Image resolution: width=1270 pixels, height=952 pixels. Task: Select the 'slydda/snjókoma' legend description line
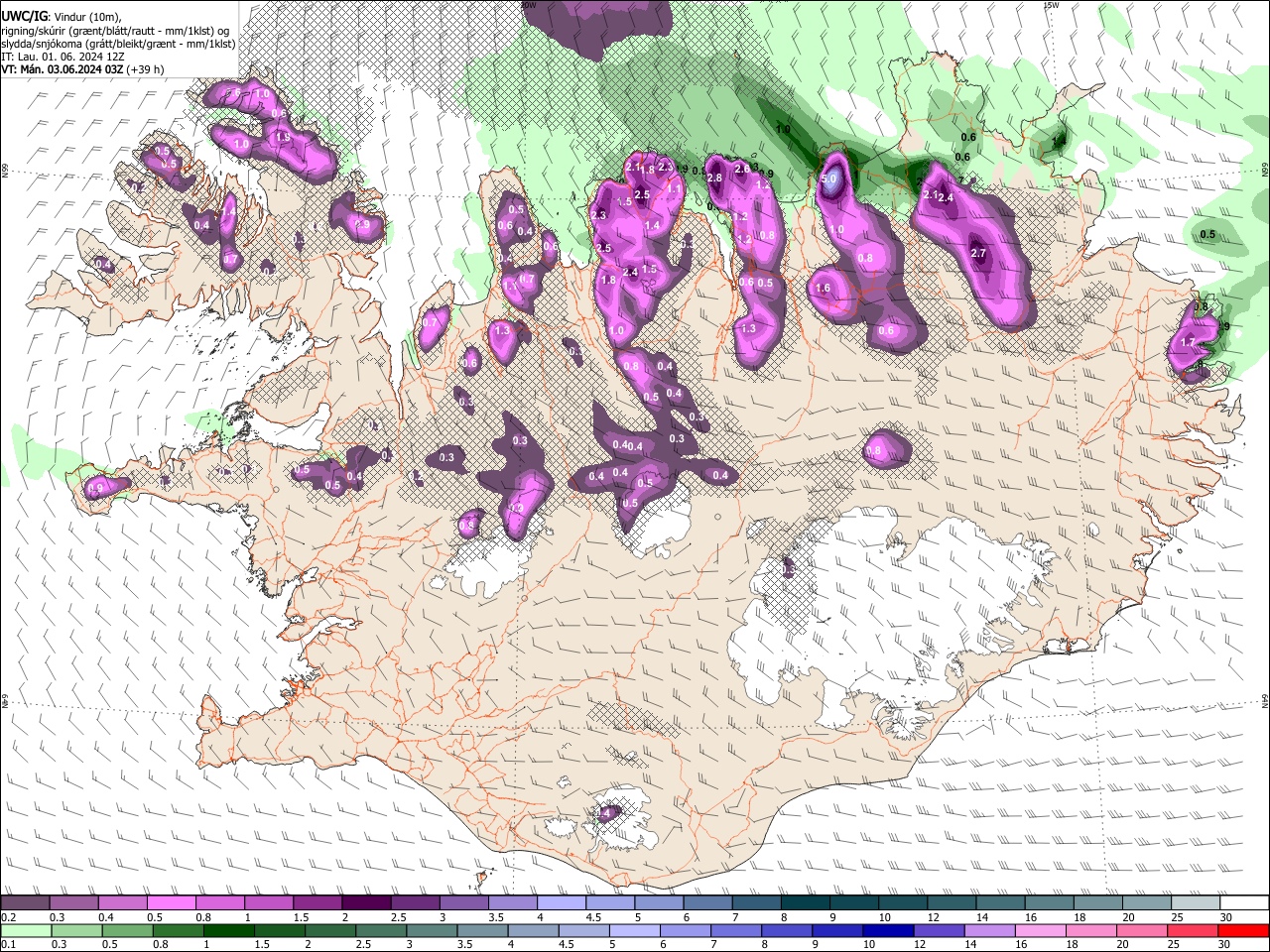(118, 44)
